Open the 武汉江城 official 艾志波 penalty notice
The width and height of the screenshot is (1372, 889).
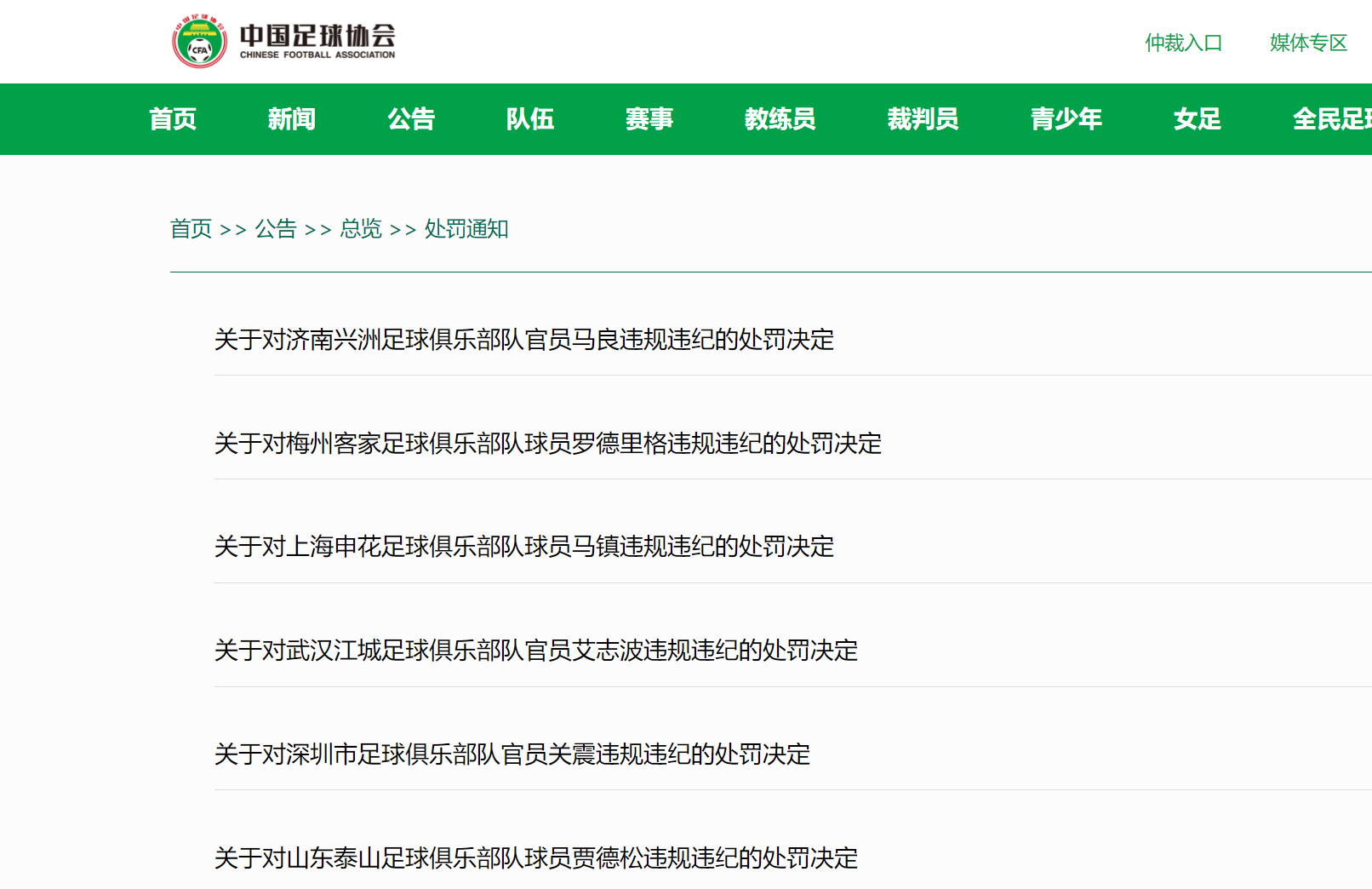pos(536,651)
